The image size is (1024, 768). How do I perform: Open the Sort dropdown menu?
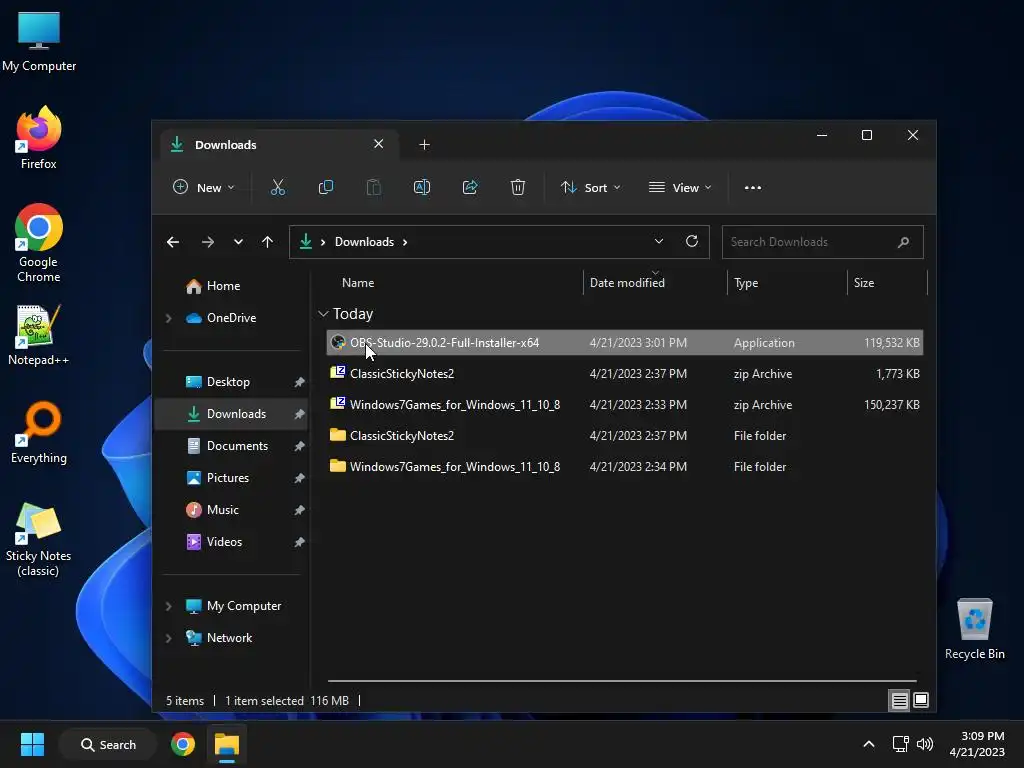[590, 187]
